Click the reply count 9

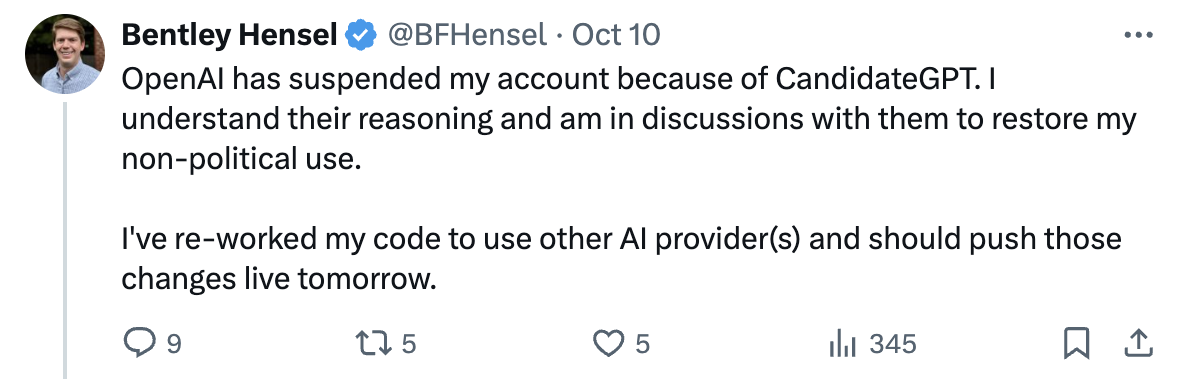(x=173, y=344)
